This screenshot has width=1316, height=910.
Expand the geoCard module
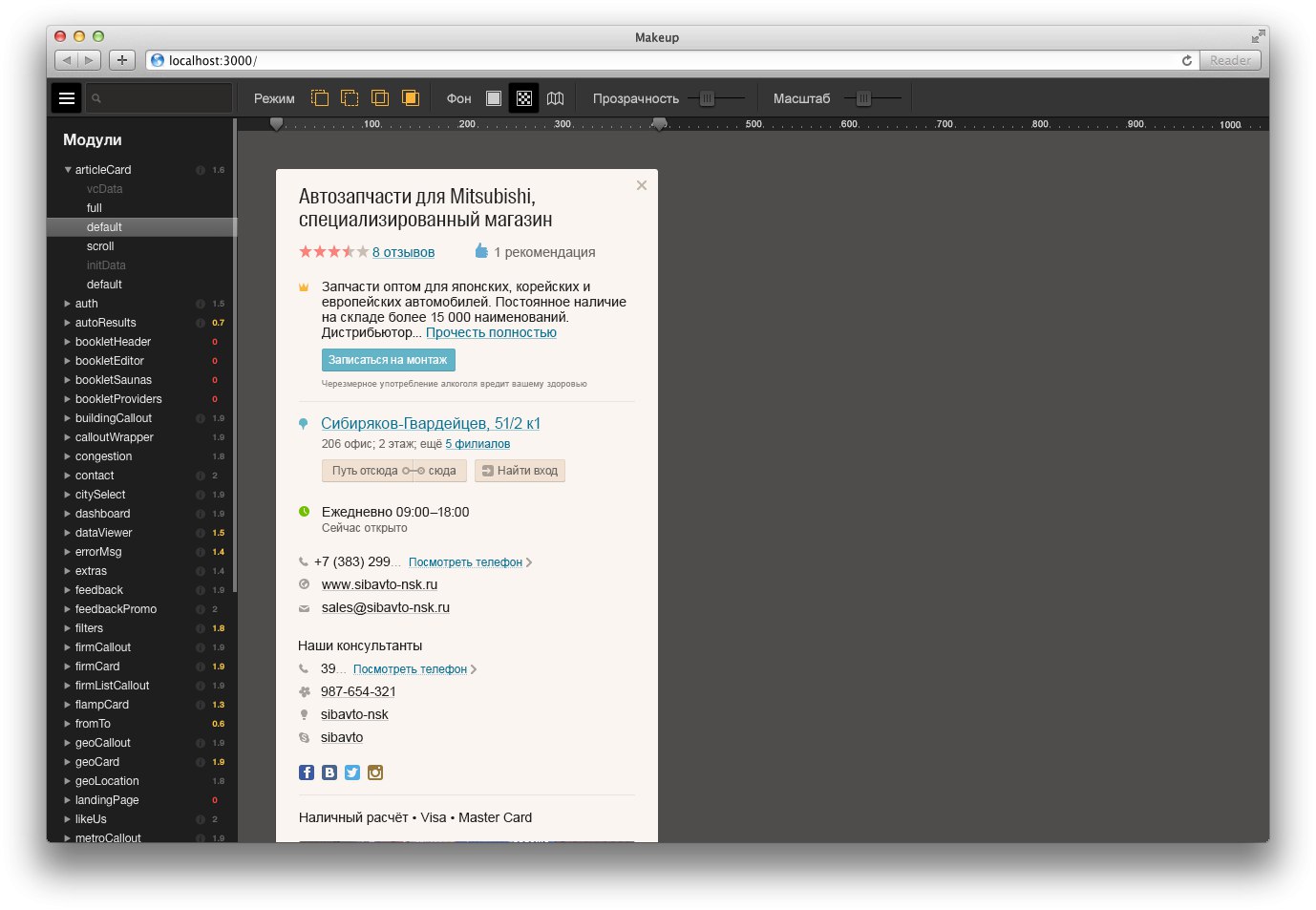(67, 762)
